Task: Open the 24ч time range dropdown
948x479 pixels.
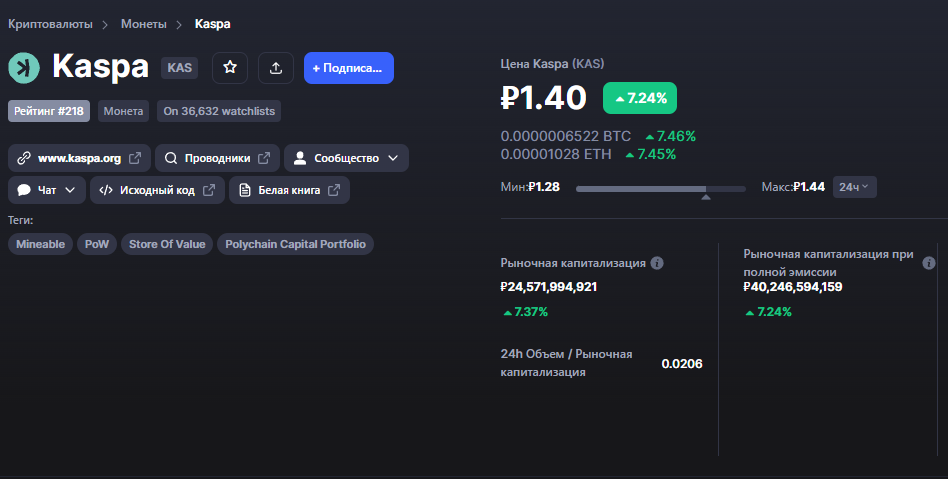Action: pyautogui.click(x=854, y=187)
